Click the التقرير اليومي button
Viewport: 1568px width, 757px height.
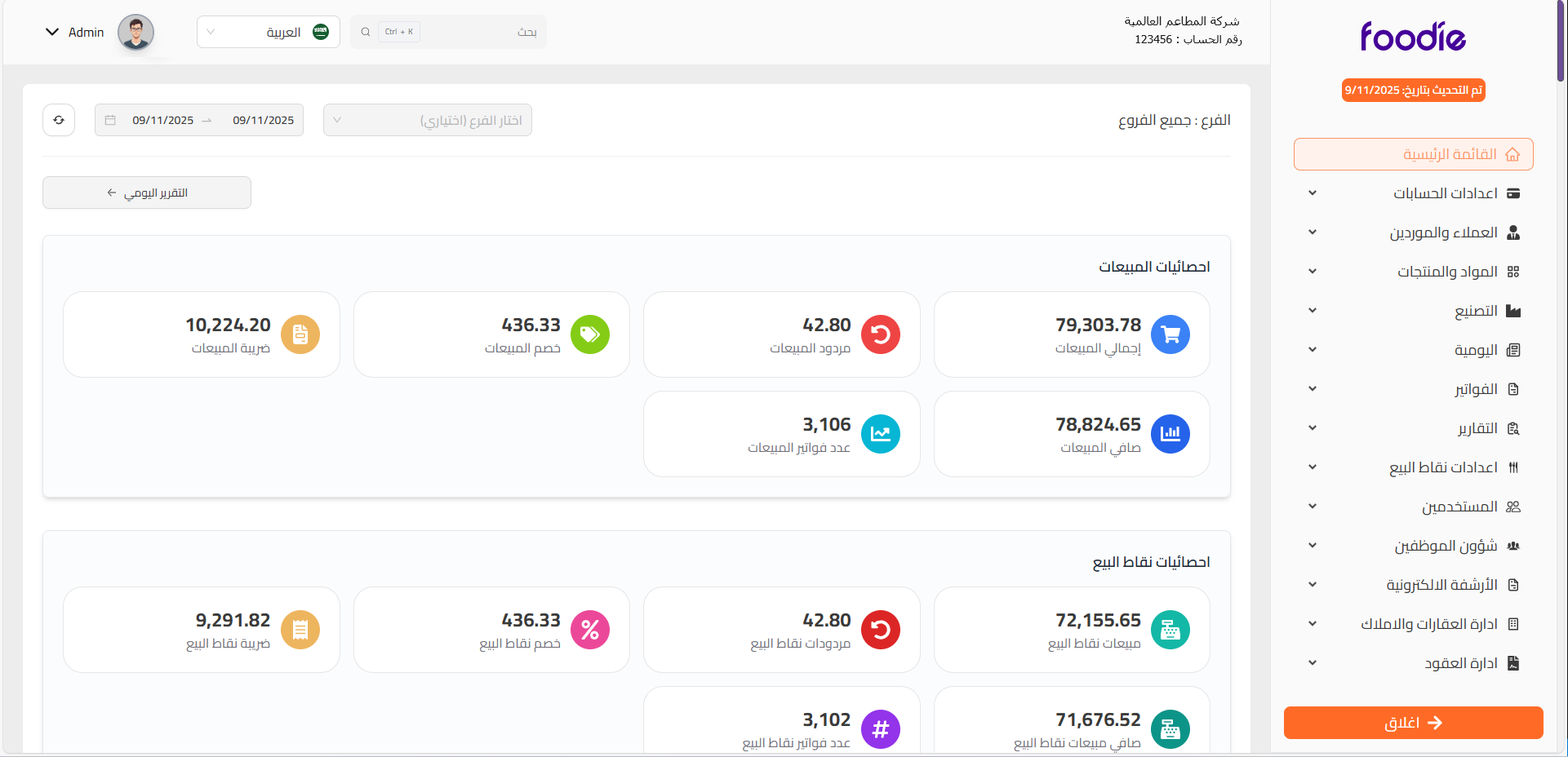click(147, 193)
